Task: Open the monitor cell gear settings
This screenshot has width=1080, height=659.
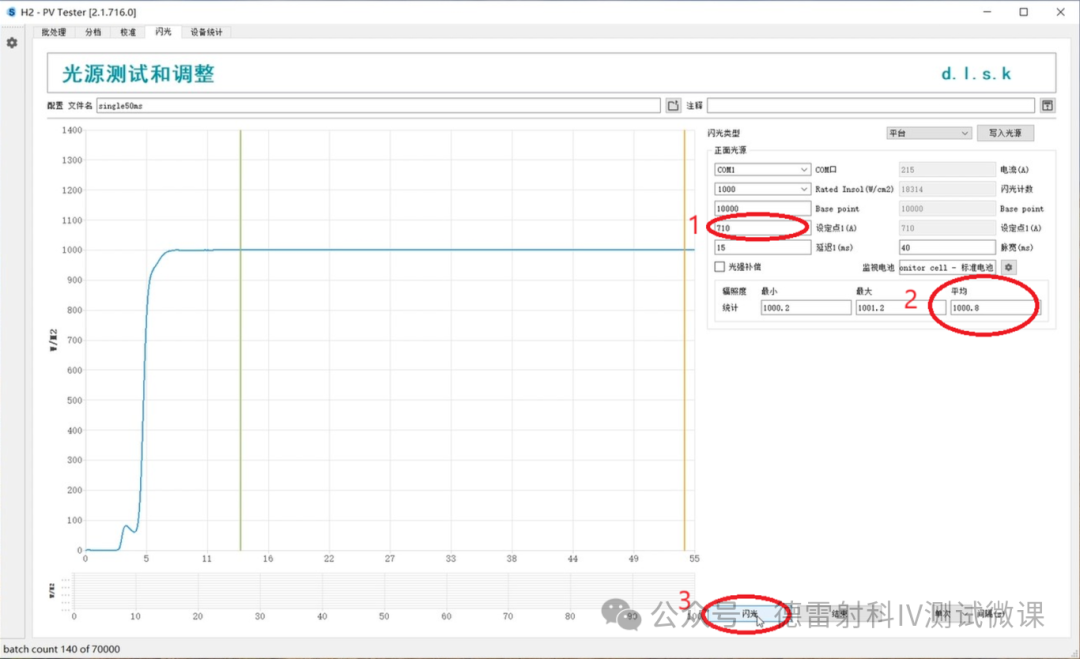Action: pyautogui.click(x=1009, y=267)
